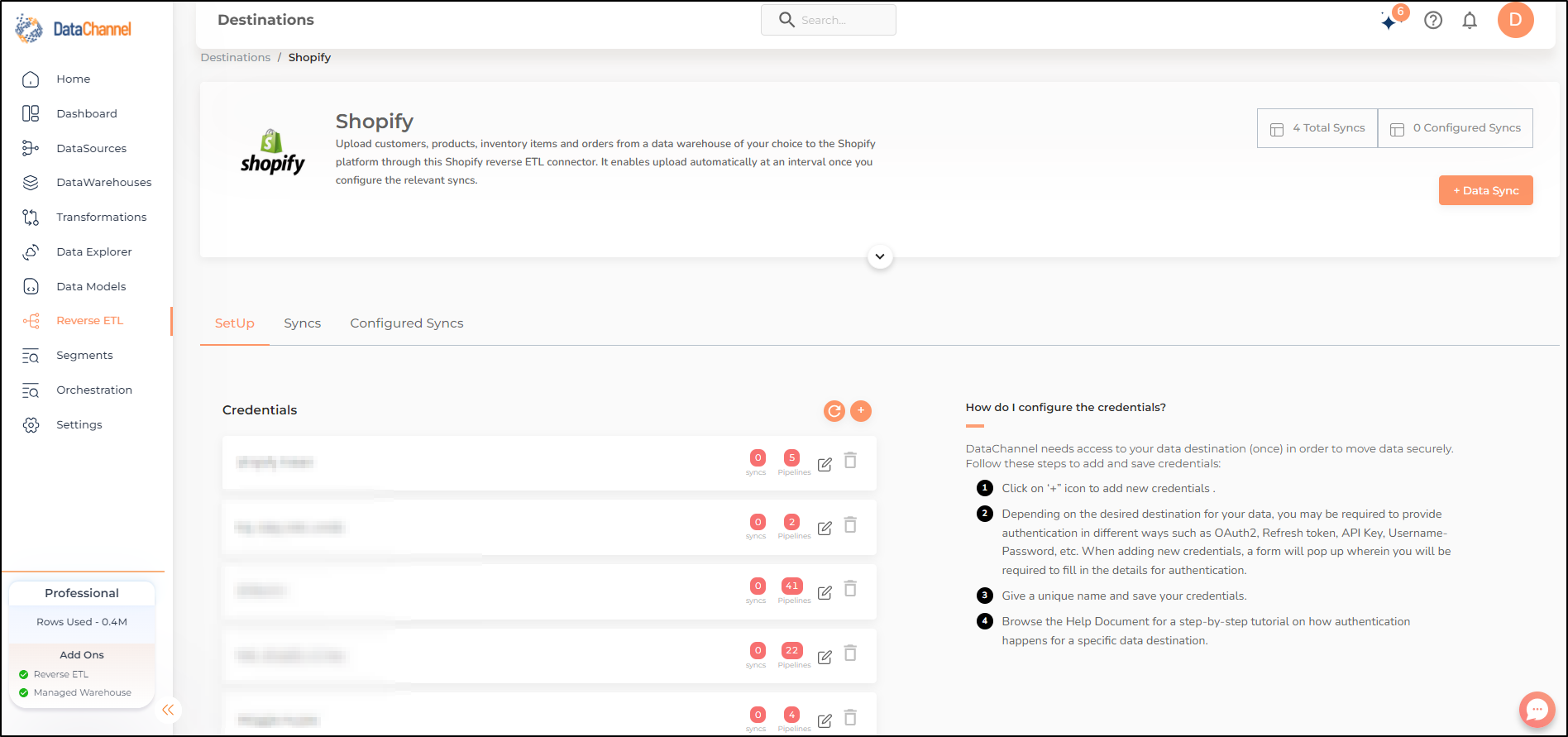Click Destinations breadcrumb link
Viewport: 1568px width, 737px height.
(x=236, y=57)
